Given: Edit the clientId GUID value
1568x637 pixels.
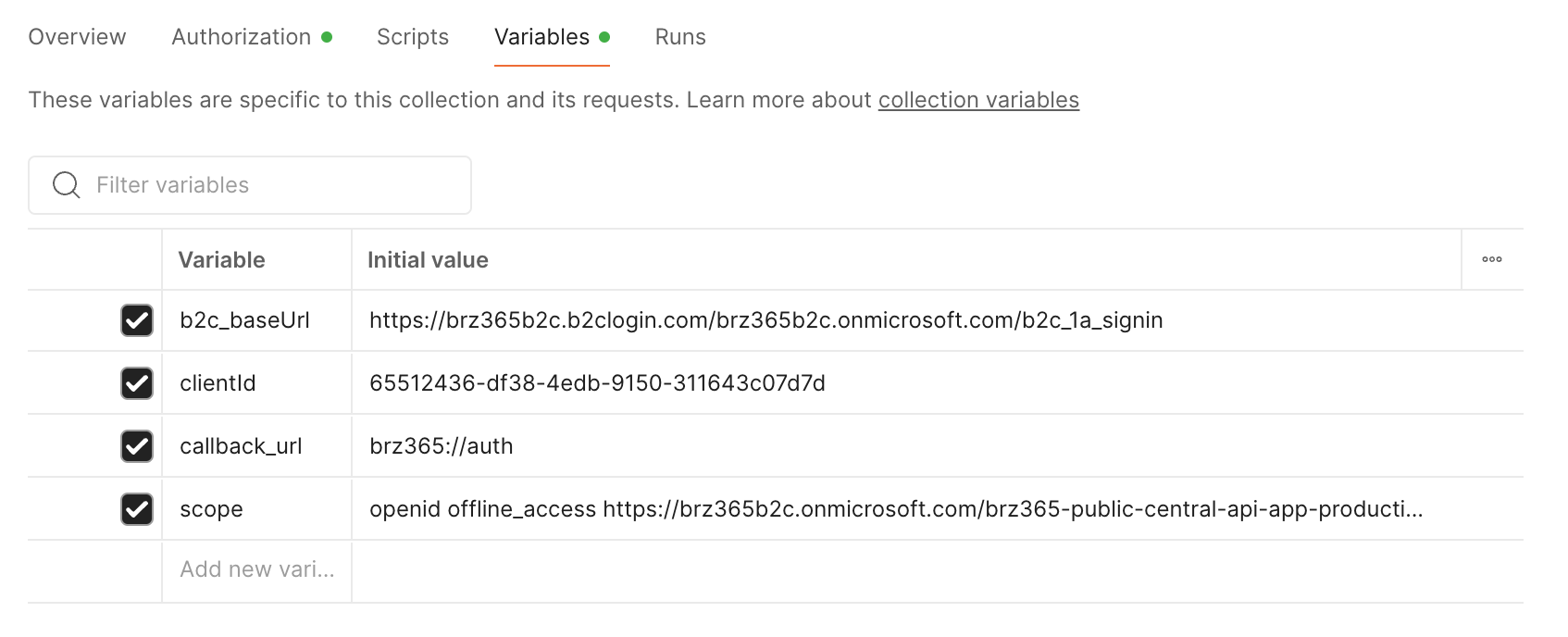Looking at the screenshot, I should pos(597,383).
